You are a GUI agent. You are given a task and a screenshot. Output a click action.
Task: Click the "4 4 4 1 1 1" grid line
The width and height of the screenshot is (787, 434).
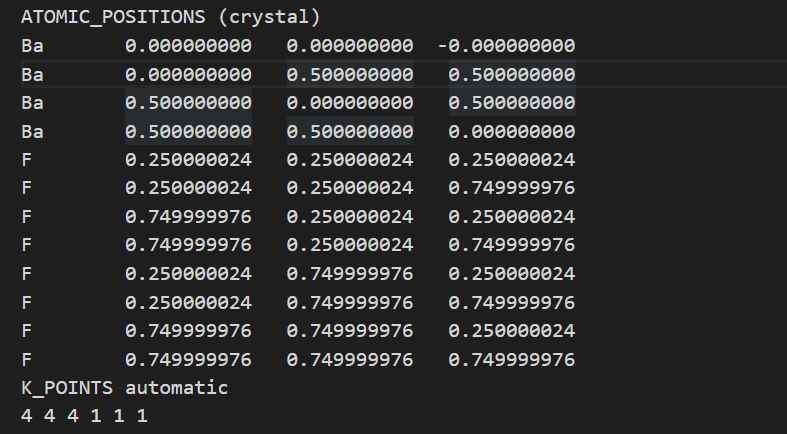(84, 413)
